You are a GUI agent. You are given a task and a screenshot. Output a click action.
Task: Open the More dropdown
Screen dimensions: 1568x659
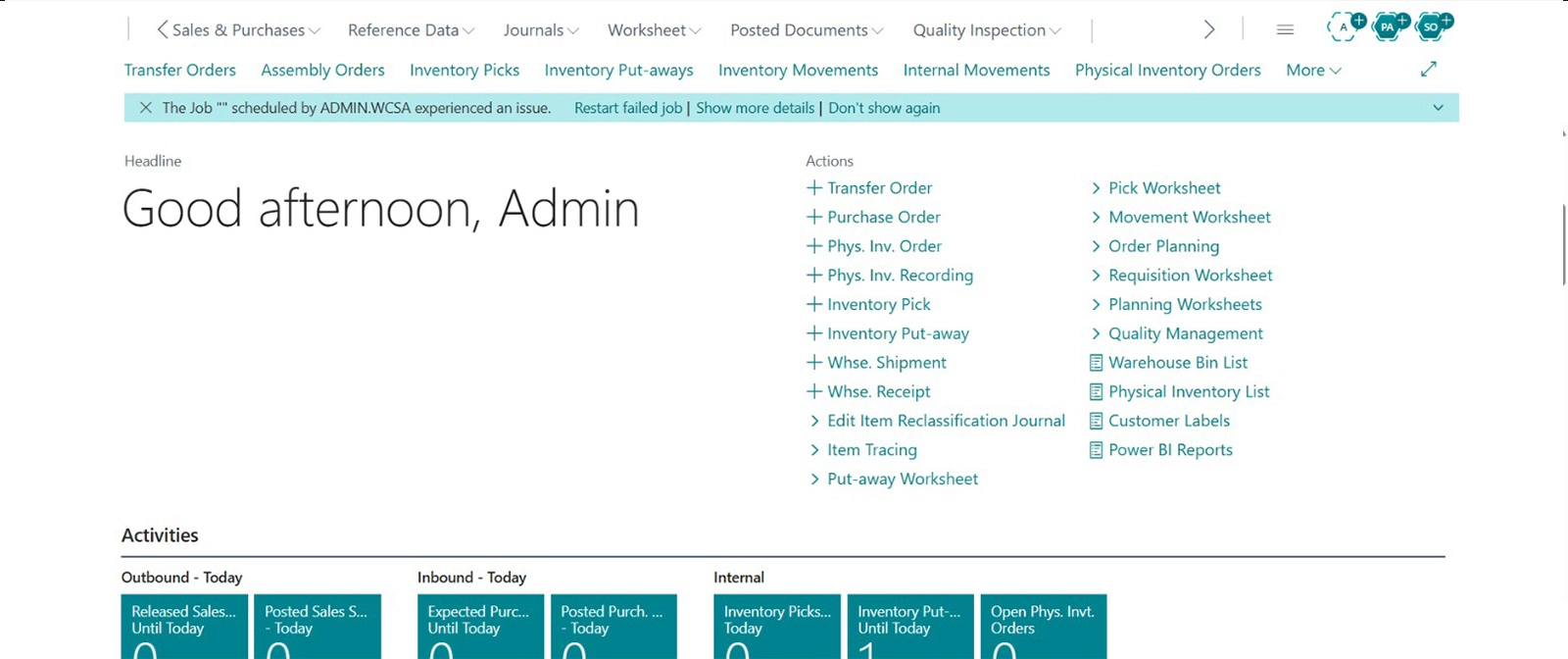pyautogui.click(x=1313, y=70)
